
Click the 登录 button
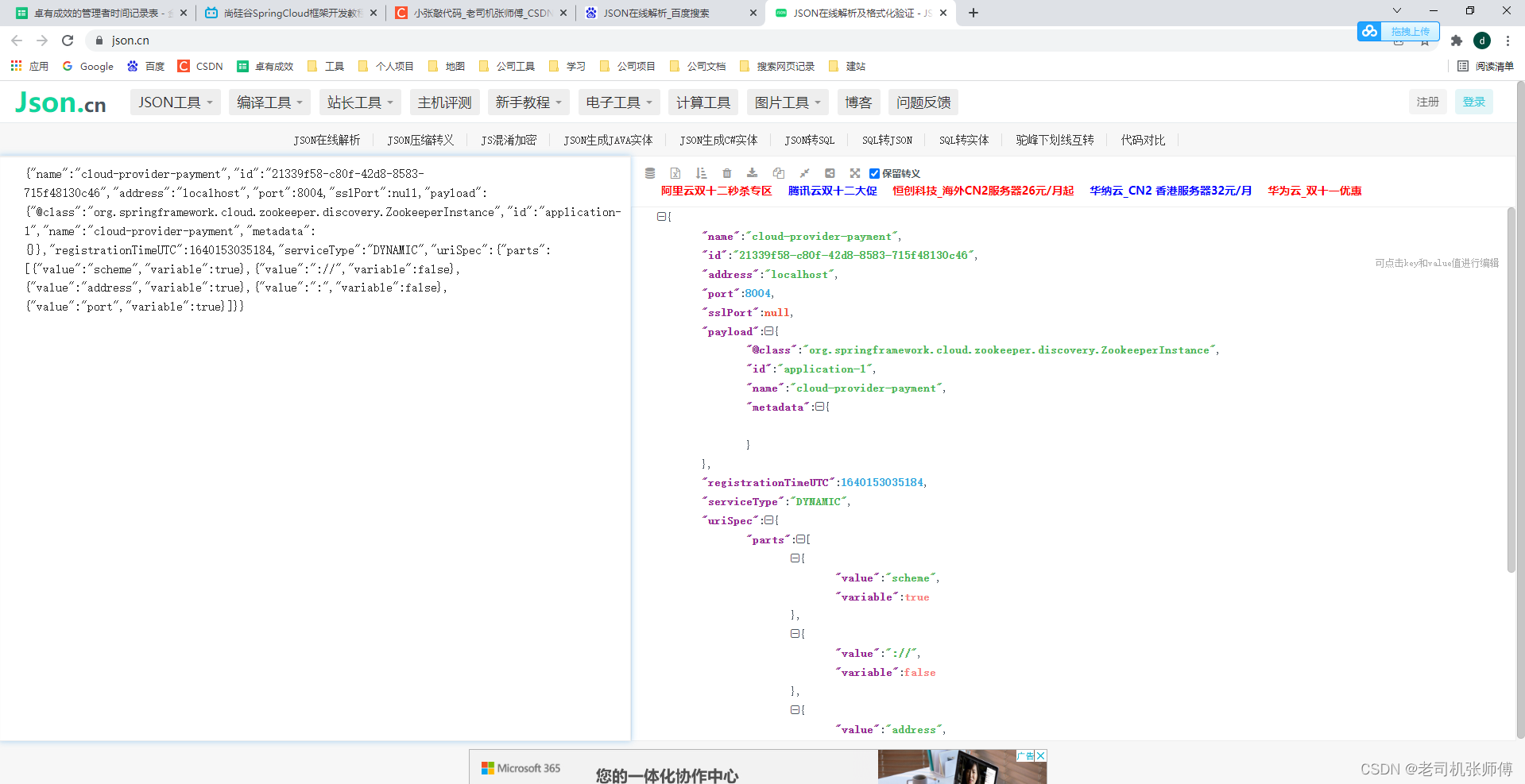[x=1474, y=102]
